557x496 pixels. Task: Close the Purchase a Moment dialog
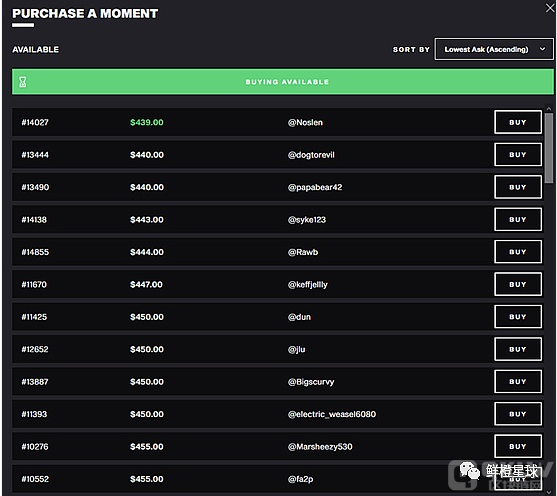coord(550,8)
